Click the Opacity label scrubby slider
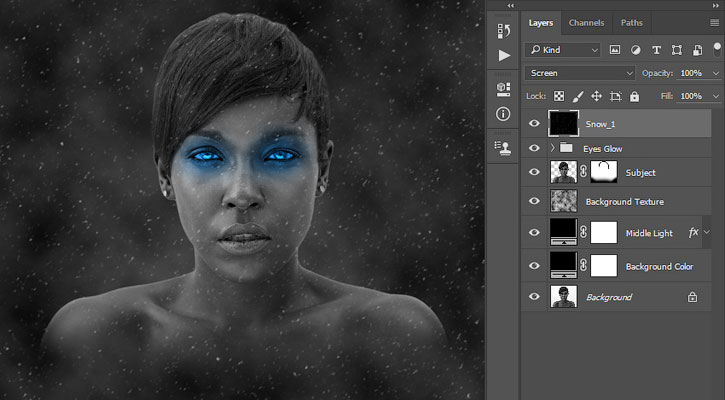Screen dimensions: 725x400 [x=657, y=73]
